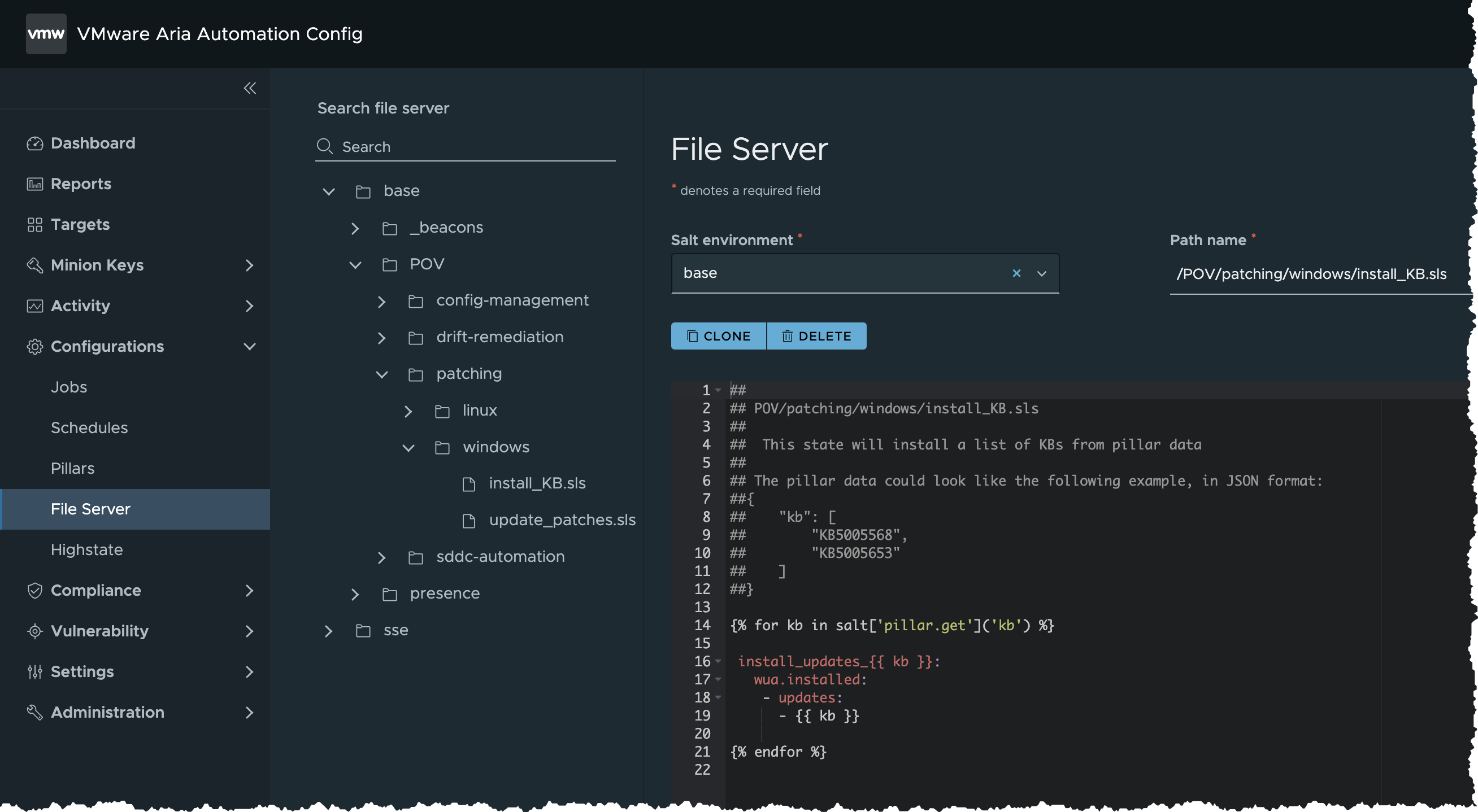Click the _beacons folder icon
Viewport: 1478px width, 812px height.
[390, 228]
